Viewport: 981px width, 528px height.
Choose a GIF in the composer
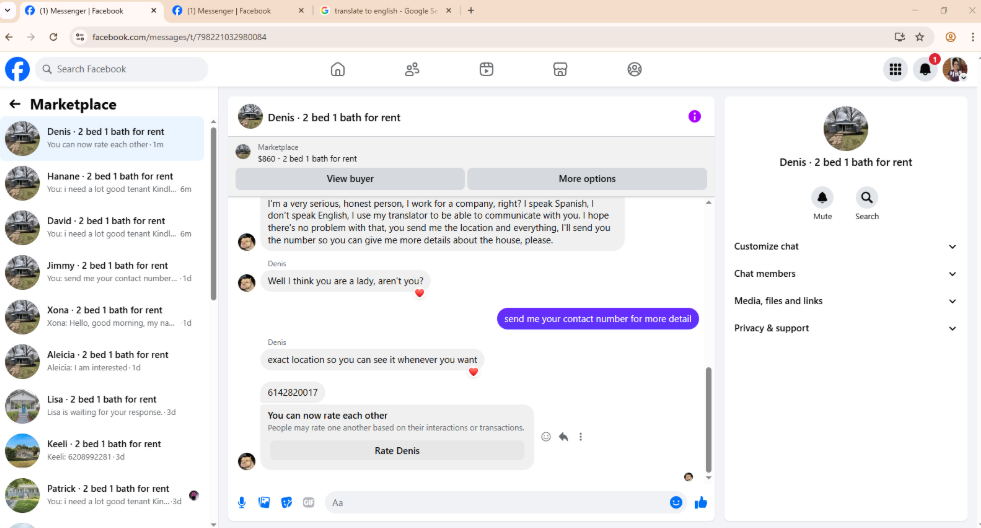coord(308,502)
